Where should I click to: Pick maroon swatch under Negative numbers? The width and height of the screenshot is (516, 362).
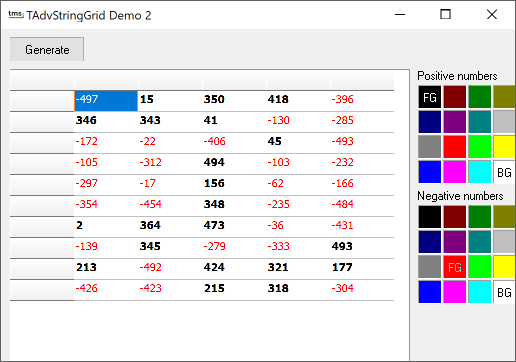click(455, 217)
